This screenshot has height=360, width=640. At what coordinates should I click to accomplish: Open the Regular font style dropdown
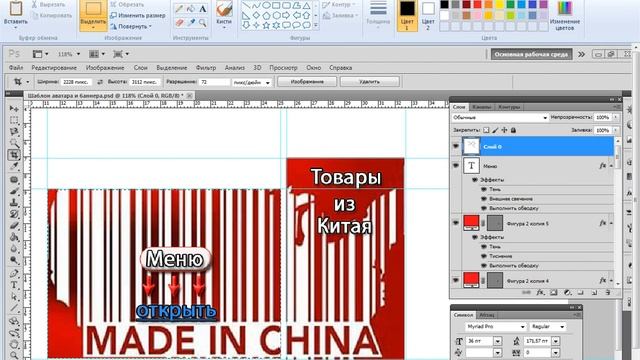(x=548, y=327)
